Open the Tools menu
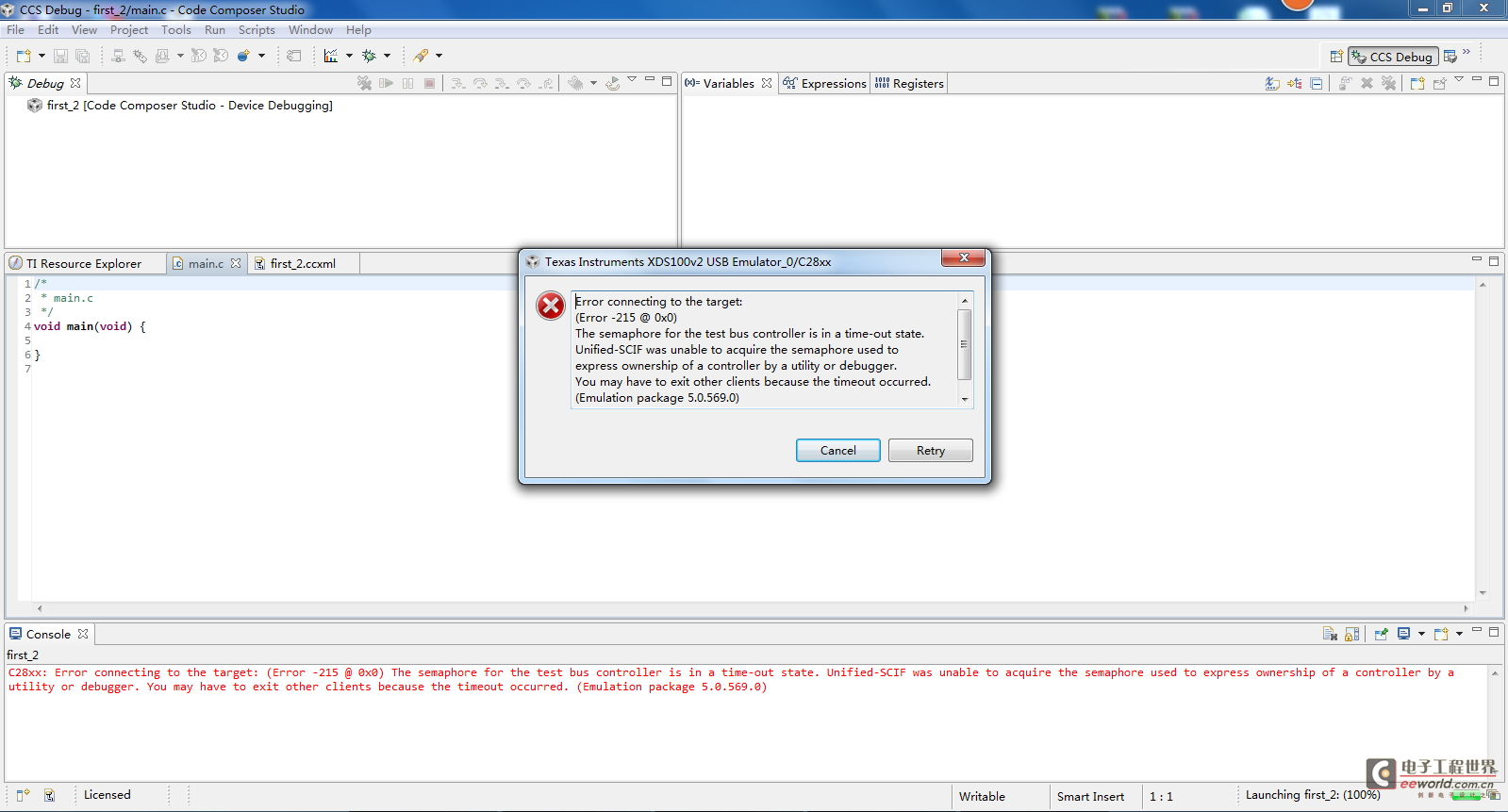This screenshot has width=1508, height=812. pos(176,30)
